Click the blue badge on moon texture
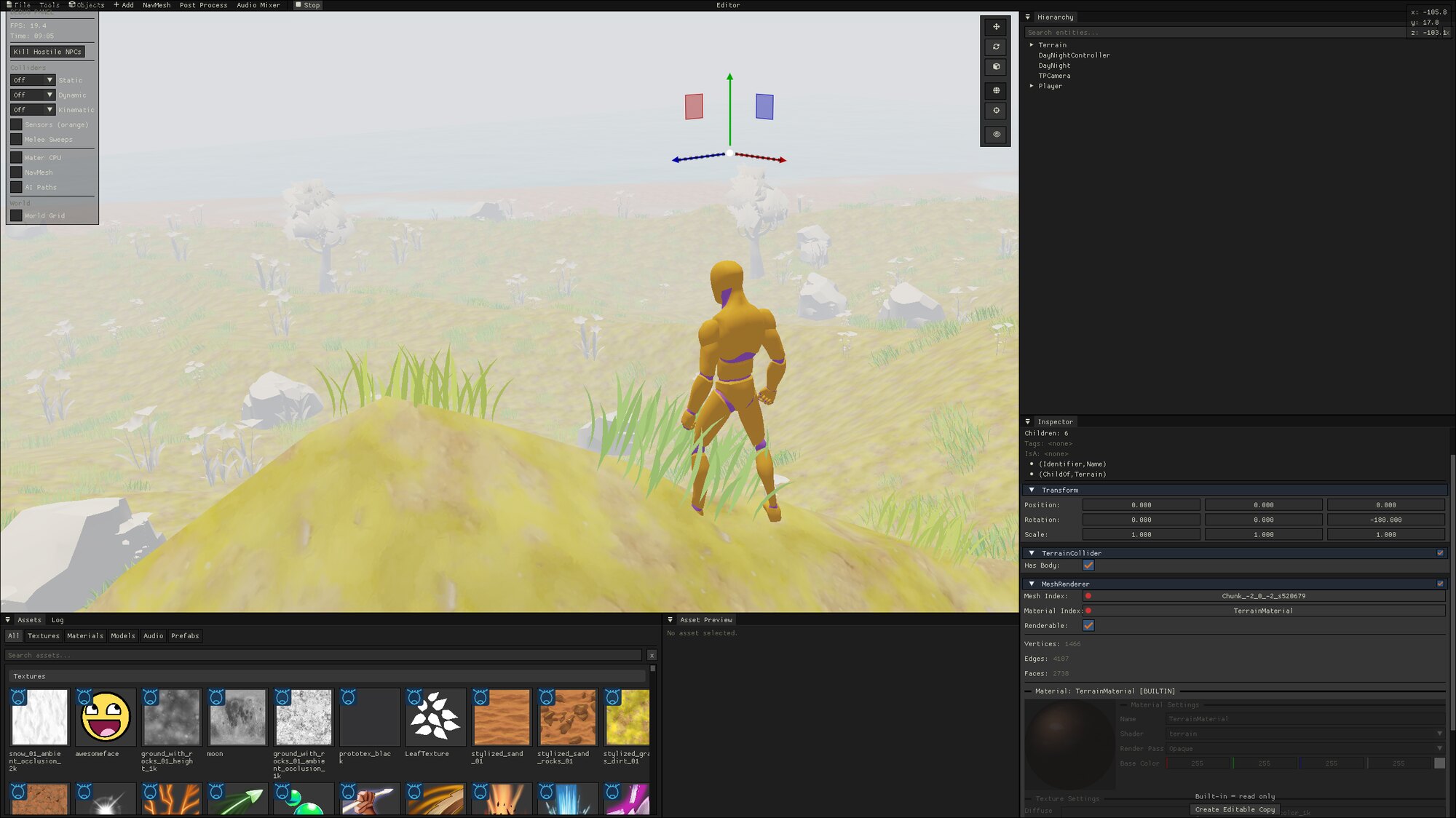The height and width of the screenshot is (818, 1456). 216,697
